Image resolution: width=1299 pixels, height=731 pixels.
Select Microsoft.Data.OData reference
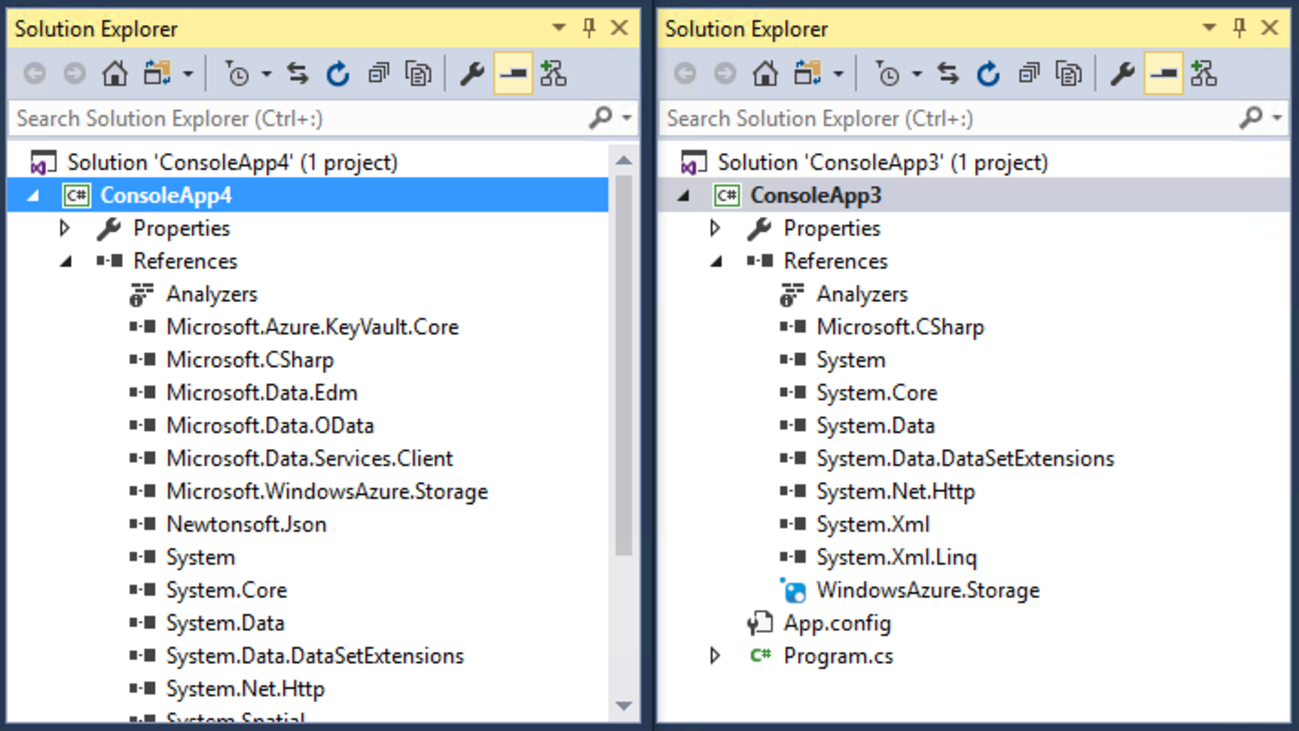(x=270, y=426)
